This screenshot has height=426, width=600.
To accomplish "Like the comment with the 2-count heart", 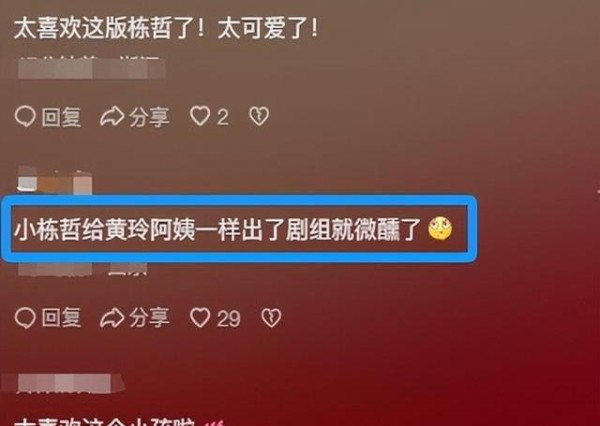I will pyautogui.click(x=200, y=116).
